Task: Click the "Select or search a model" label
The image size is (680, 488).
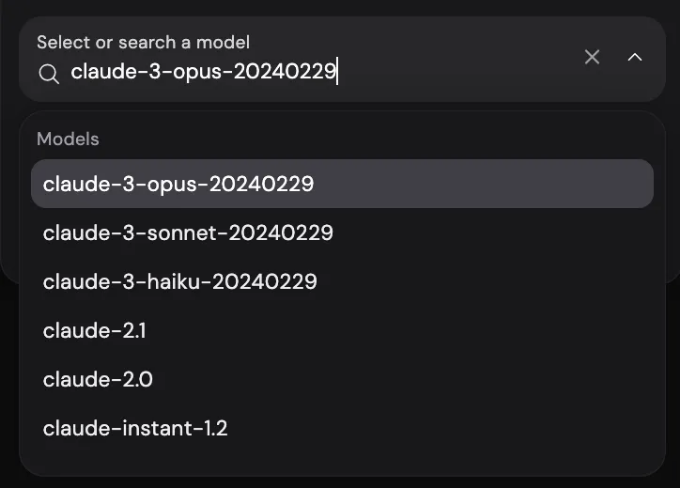Action: 143,43
